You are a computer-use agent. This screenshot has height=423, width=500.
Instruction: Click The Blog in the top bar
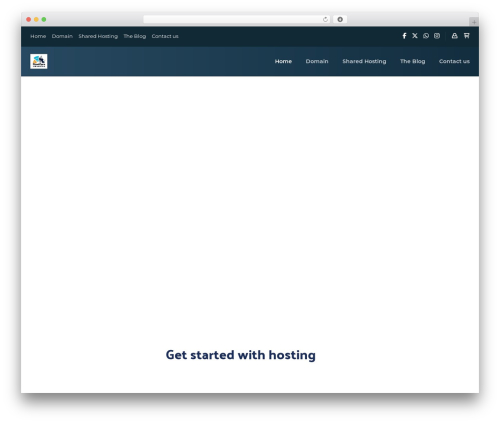[135, 36]
